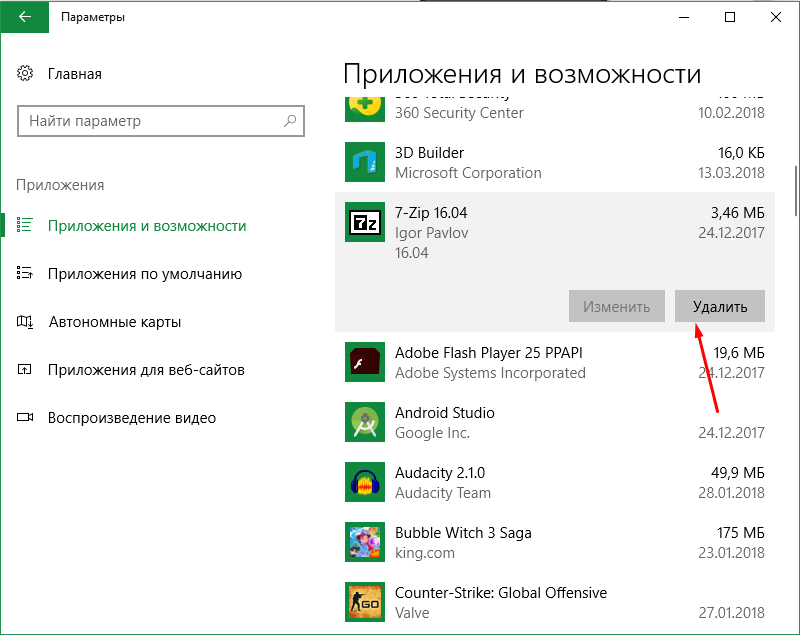Image resolution: width=800 pixels, height=635 pixels.
Task: Select the Adobe Flash Player icon
Action: [365, 362]
